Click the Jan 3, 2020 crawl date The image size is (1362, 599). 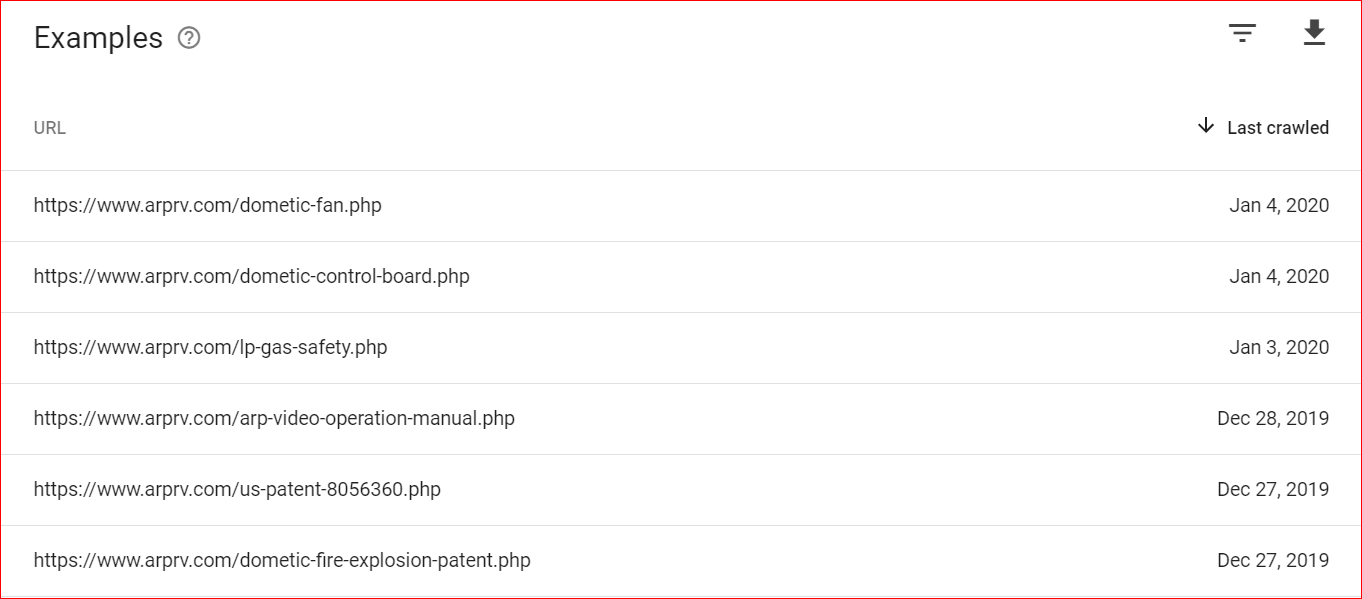click(1279, 348)
